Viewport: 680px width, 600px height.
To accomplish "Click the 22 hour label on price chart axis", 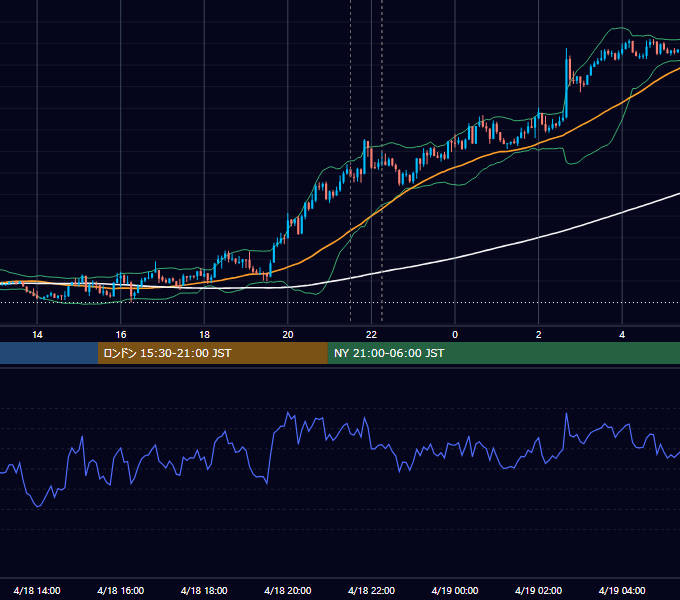I will [371, 335].
